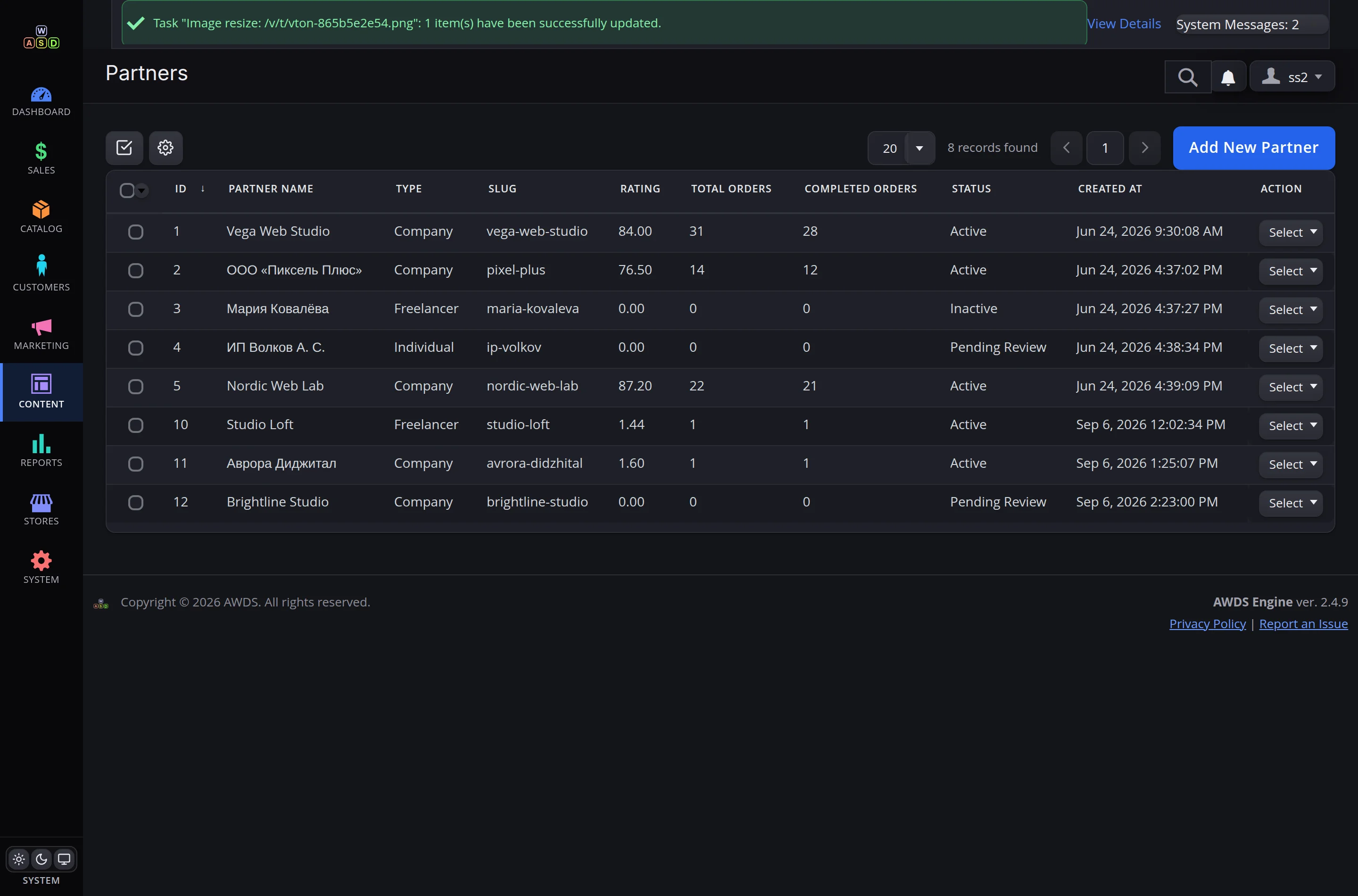
Task: Open the Dashboard section in sidebar
Action: tap(41, 102)
